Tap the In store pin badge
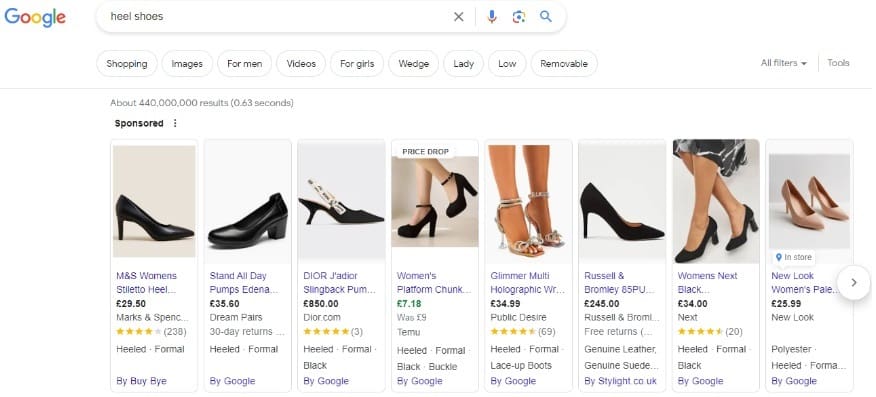Screen dimensions: 876x397 [793, 257]
